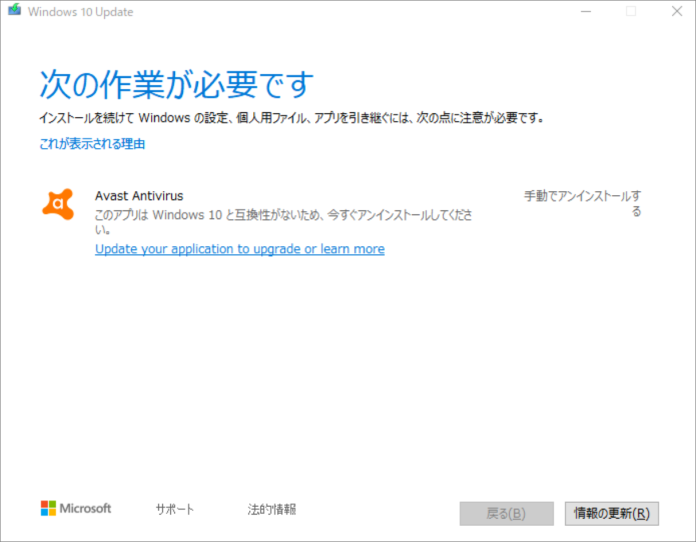696x542 pixels.
Task: Click the Microsoft wordmark text
Action: 85,508
